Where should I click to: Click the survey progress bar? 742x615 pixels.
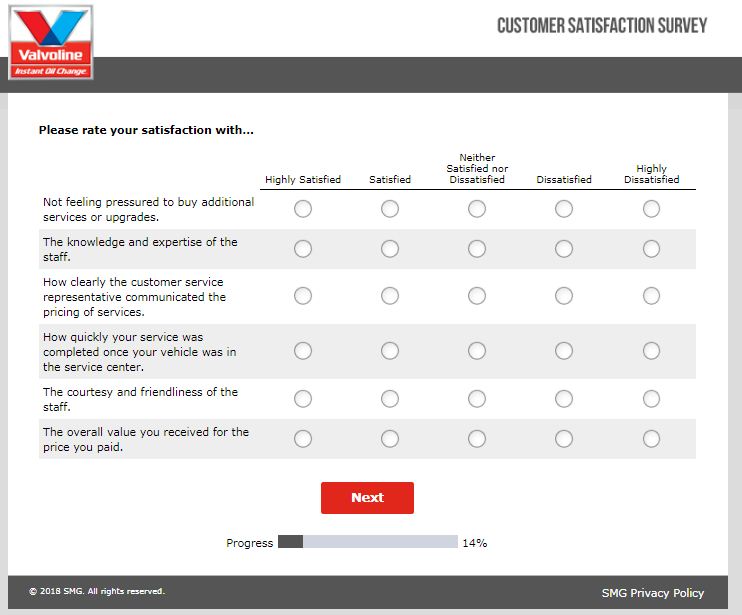tap(367, 542)
